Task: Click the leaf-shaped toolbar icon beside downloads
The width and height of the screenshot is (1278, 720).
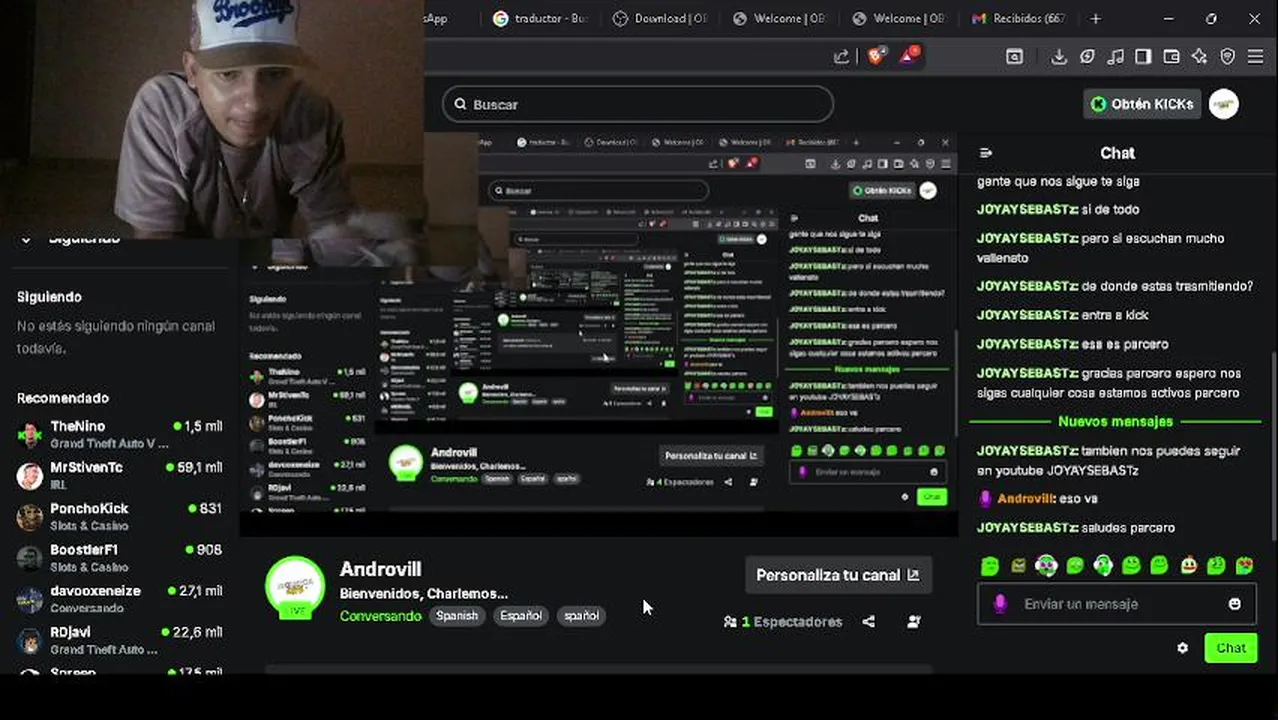Action: point(1087,57)
